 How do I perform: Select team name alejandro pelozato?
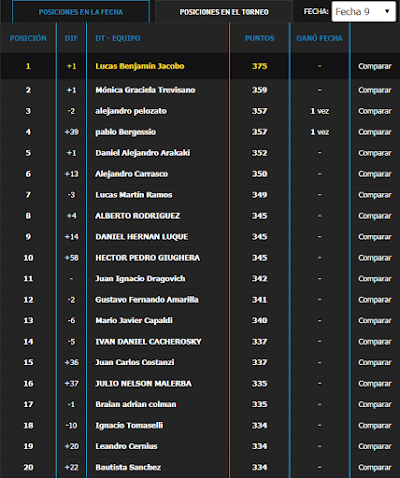coord(131,111)
